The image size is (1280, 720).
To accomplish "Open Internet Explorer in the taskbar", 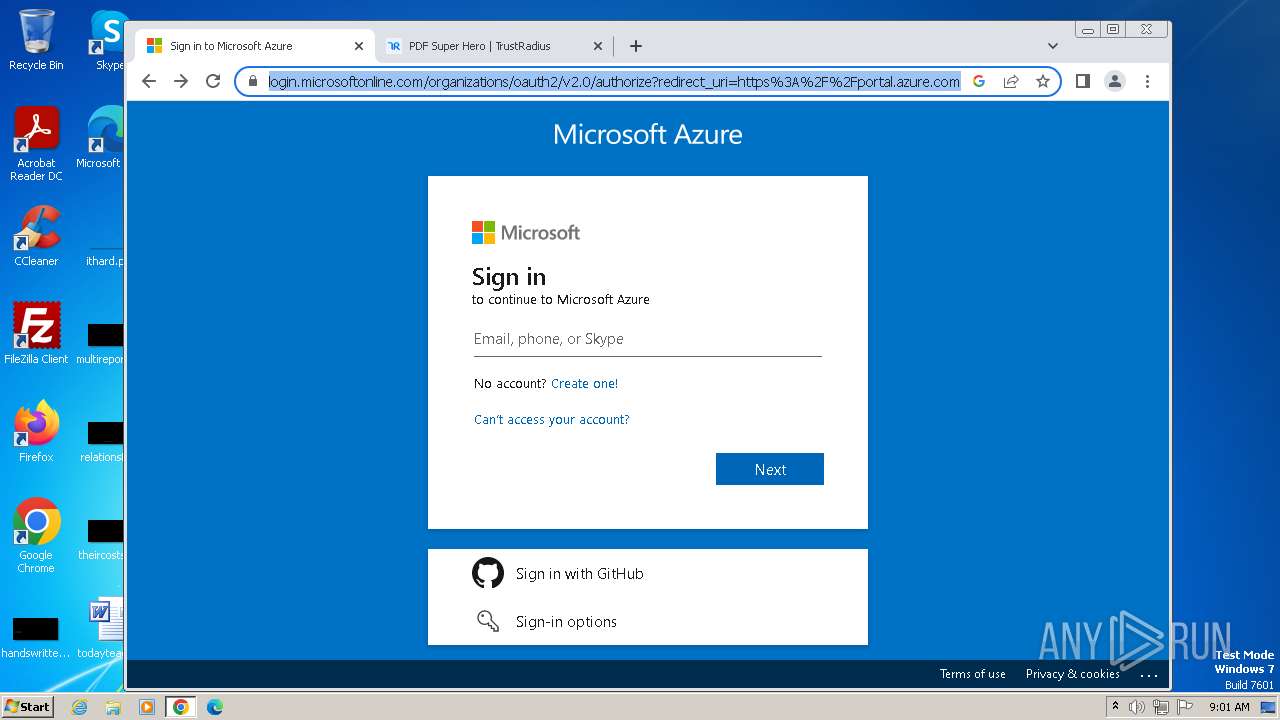I will (80, 707).
